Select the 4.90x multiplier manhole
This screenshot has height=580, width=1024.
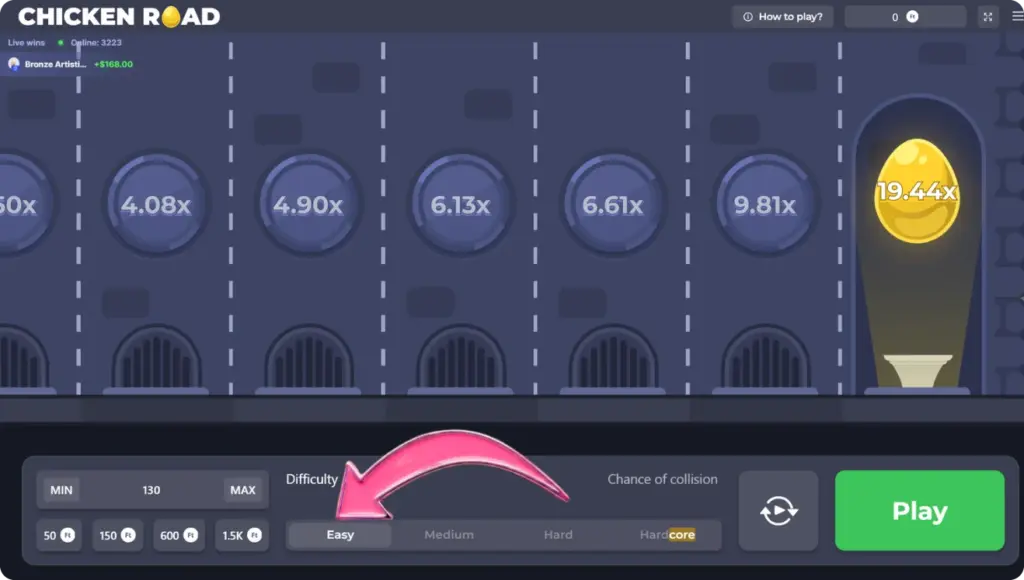308,204
